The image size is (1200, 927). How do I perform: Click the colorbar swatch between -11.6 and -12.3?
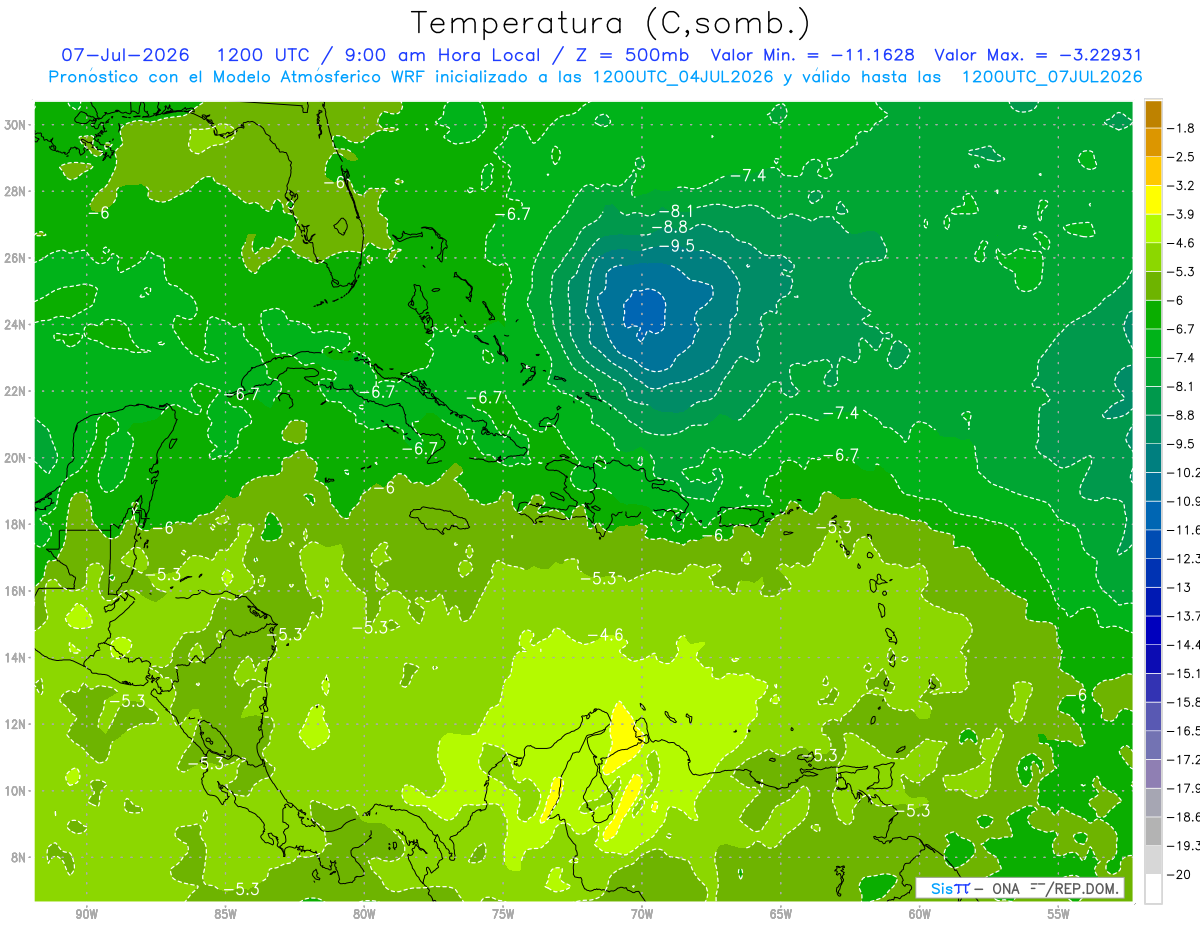point(1153,543)
